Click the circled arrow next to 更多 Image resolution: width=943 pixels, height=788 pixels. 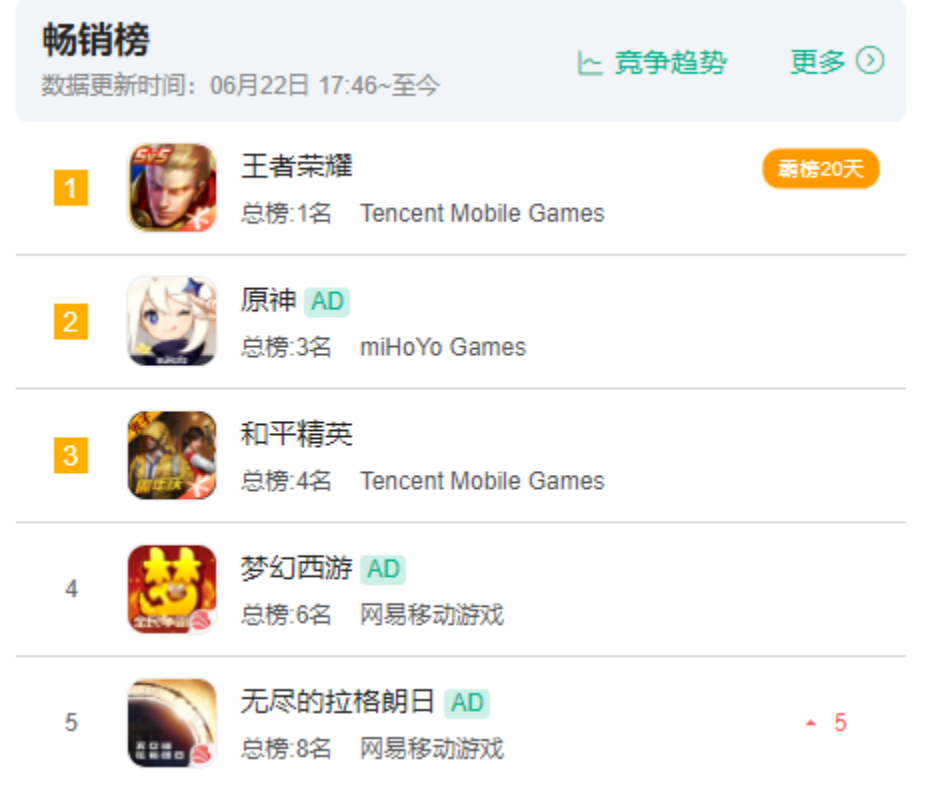pyautogui.click(x=870, y=61)
